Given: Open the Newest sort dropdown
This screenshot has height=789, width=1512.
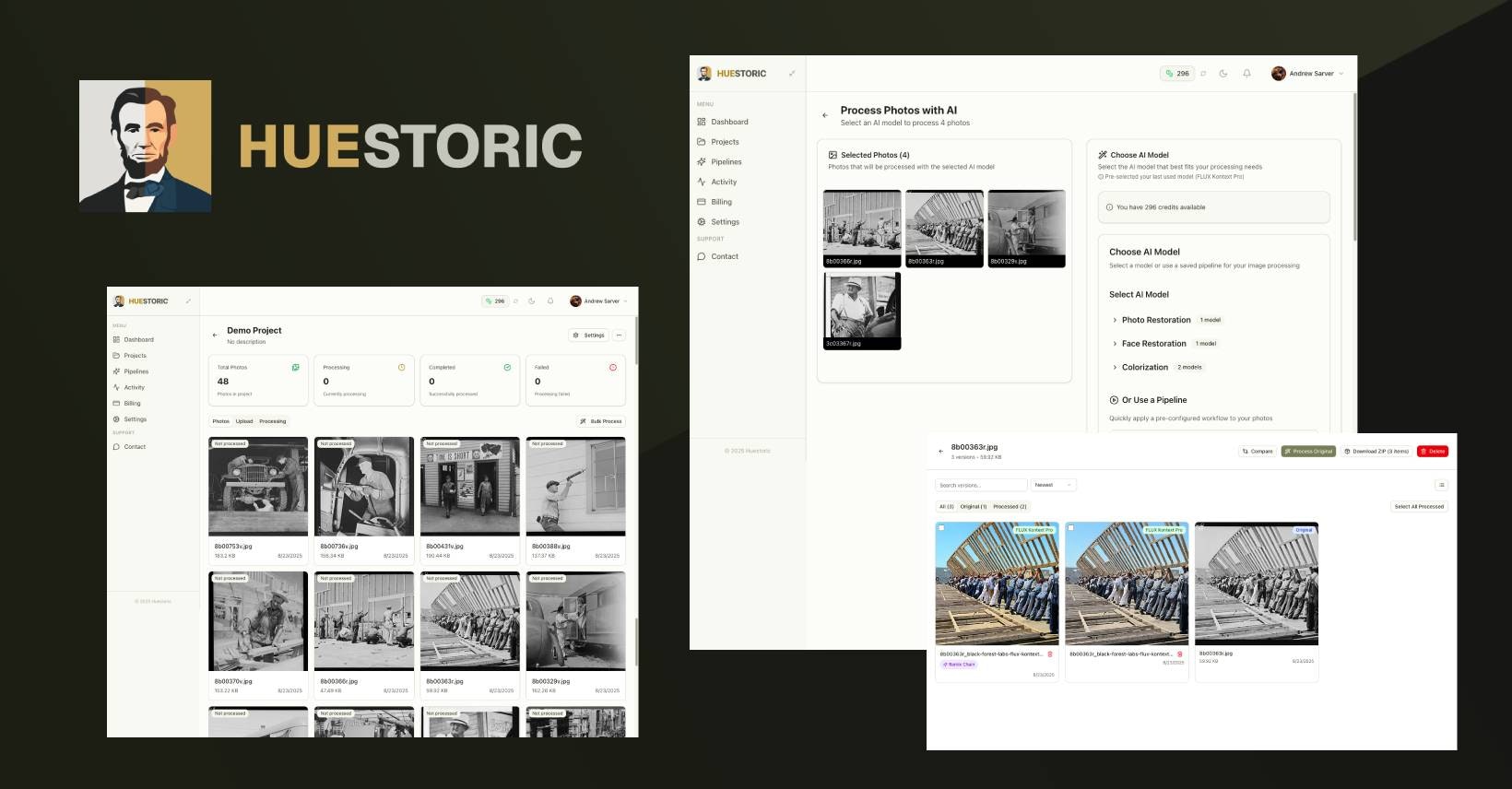Looking at the screenshot, I should [x=1053, y=485].
